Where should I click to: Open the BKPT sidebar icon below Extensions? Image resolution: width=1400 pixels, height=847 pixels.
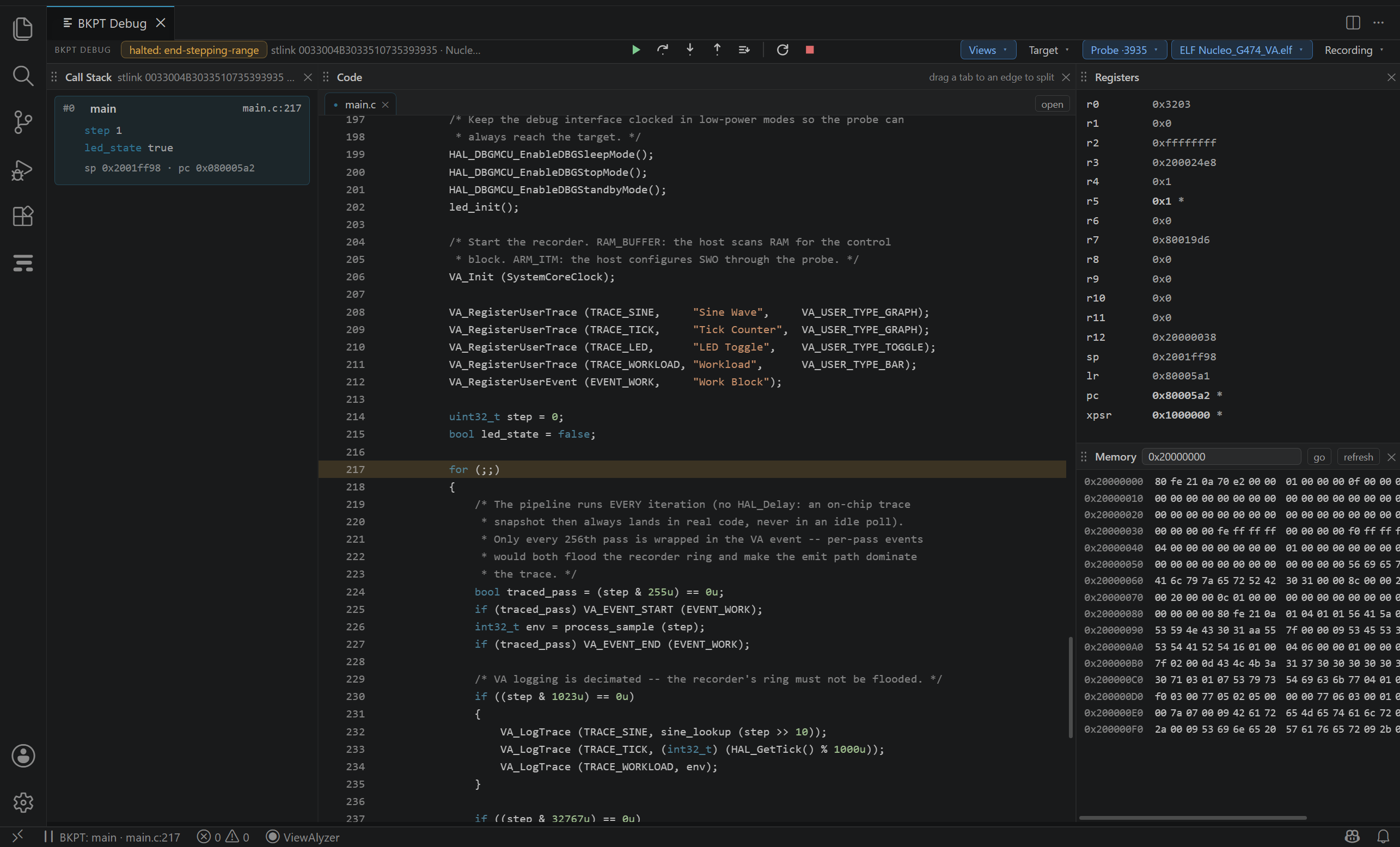[x=23, y=263]
